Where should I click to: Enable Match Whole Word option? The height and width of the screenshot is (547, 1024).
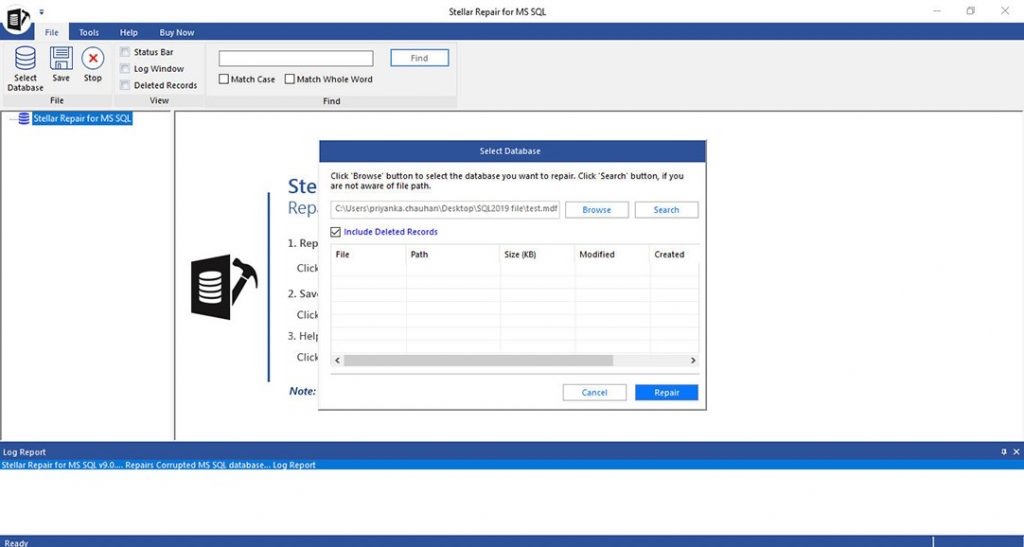pos(290,80)
